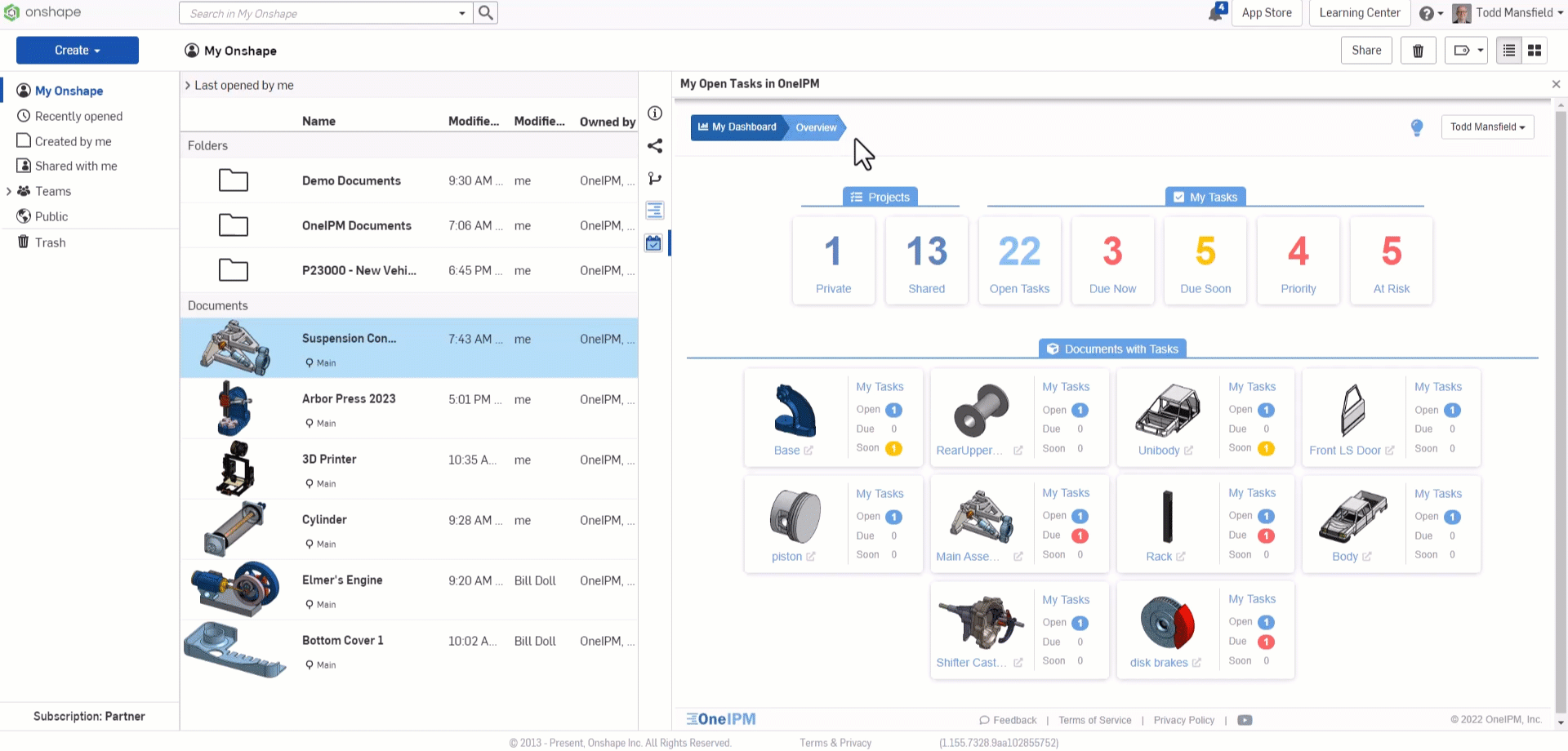Select the share icon in the right panel
Viewport: 1568px width, 751px height.
[x=654, y=146]
